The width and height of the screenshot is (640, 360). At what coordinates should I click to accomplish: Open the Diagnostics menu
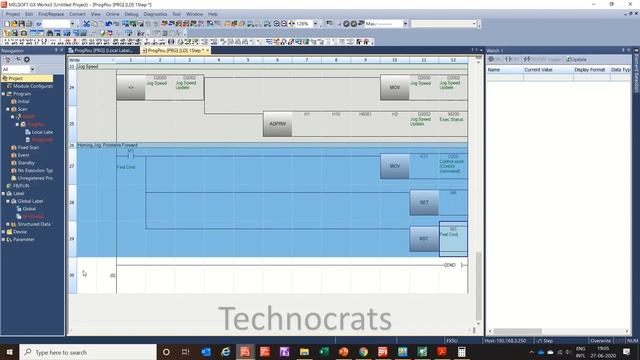click(x=156, y=14)
